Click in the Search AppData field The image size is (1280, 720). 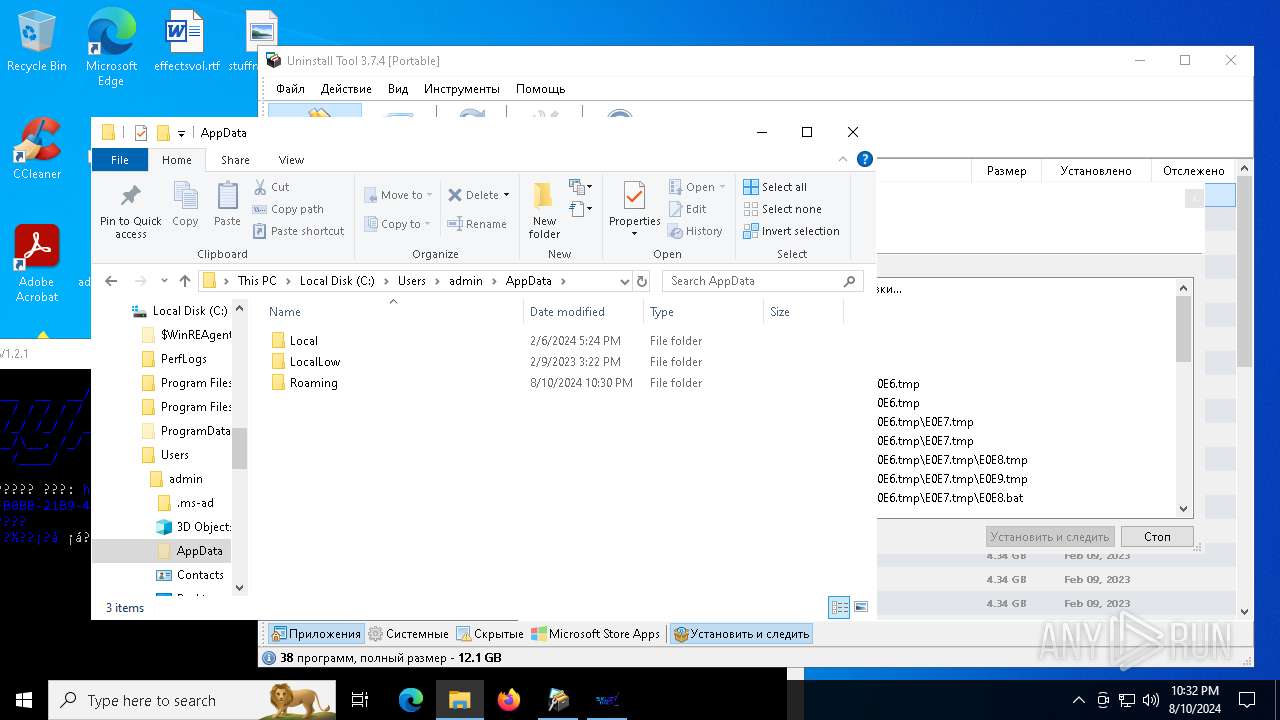pyautogui.click(x=762, y=281)
